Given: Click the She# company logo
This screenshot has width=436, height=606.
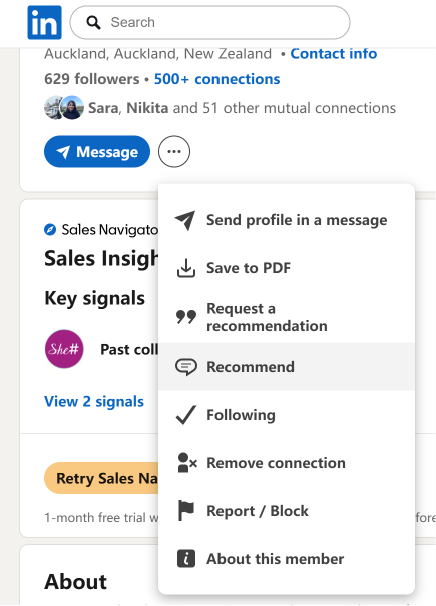Looking at the screenshot, I should pos(64,349).
